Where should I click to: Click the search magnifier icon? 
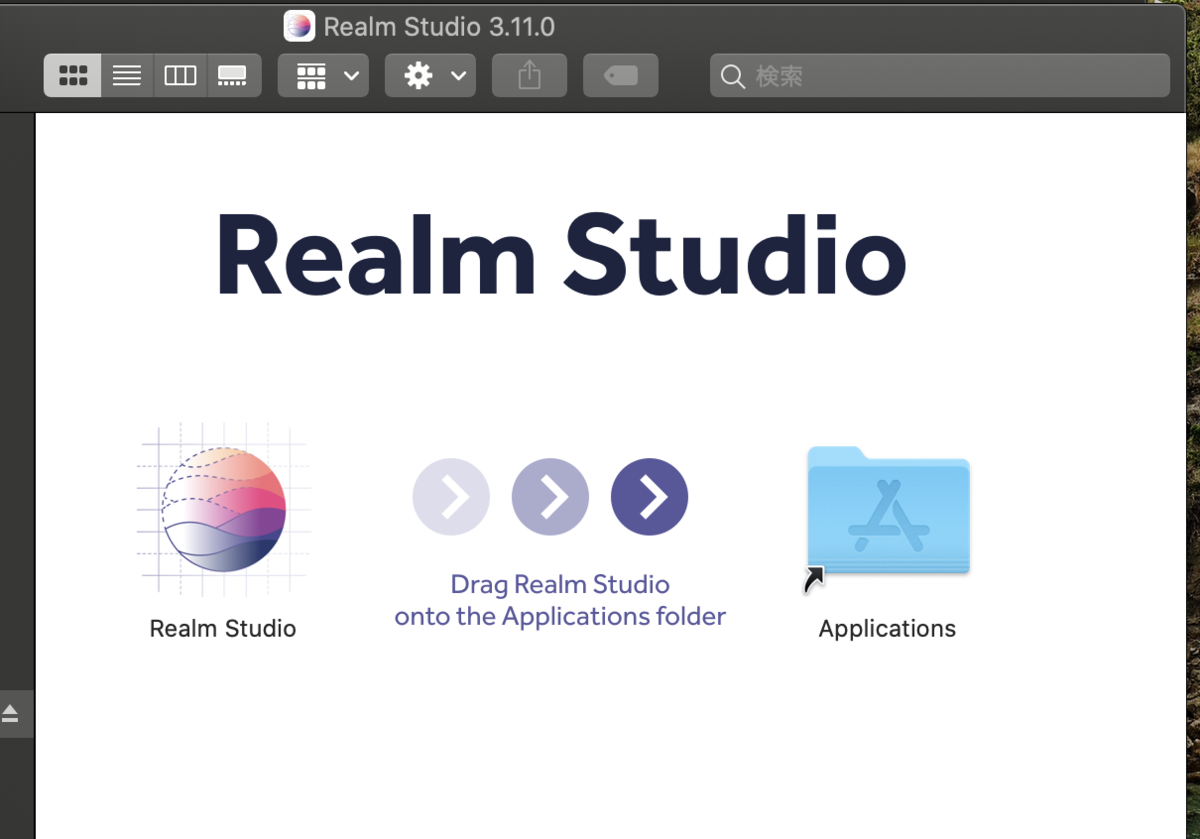733,77
